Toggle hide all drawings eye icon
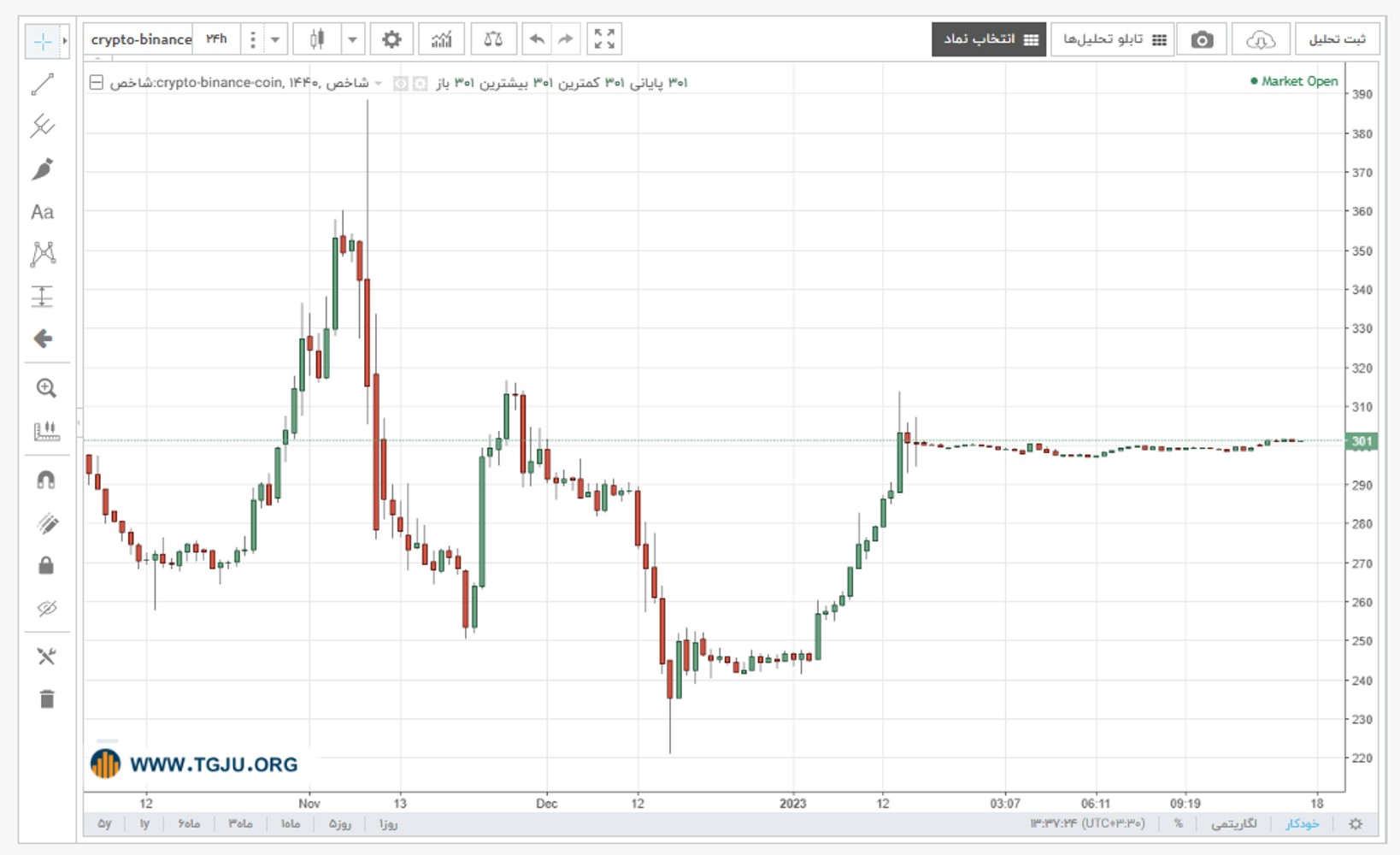Viewport: 1400px width, 855px height. (x=46, y=608)
